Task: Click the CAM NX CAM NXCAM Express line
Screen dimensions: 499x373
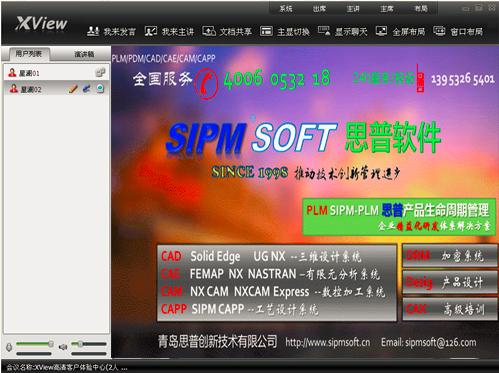Action: click(x=273, y=292)
